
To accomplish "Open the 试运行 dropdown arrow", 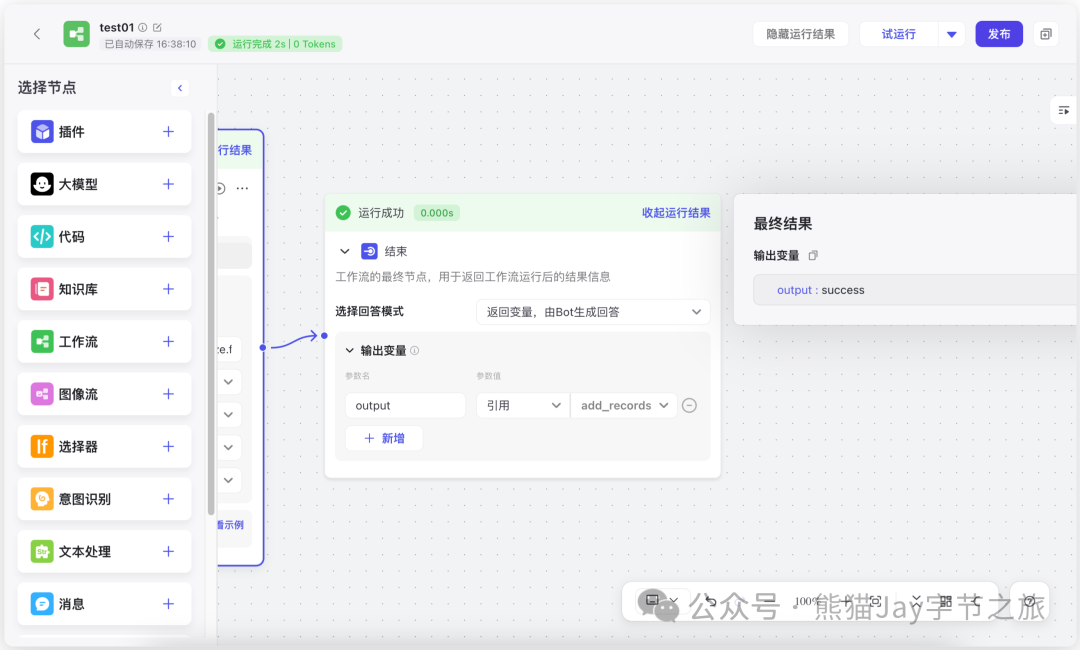I will pyautogui.click(x=951, y=34).
